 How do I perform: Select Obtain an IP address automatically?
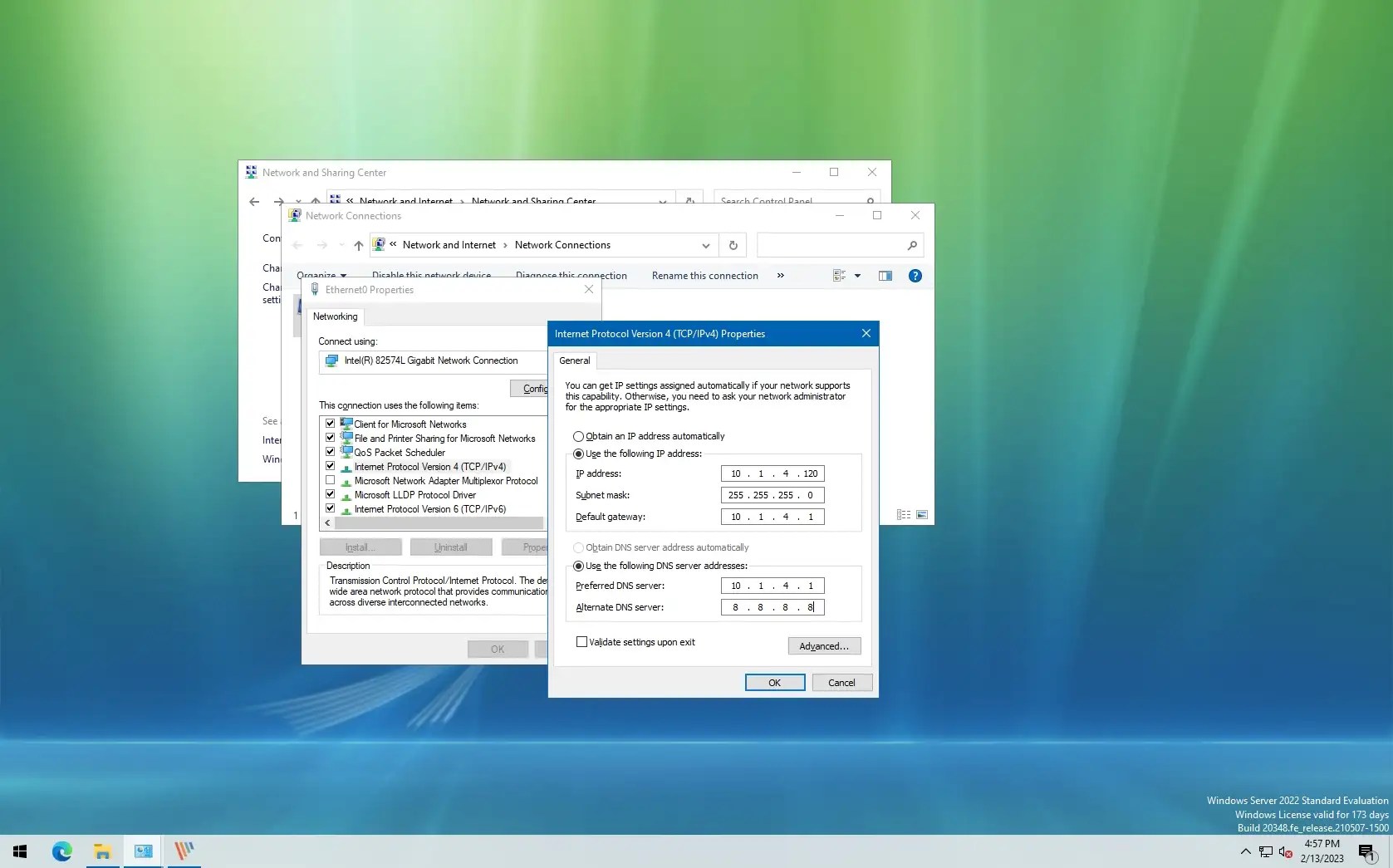[x=577, y=435]
